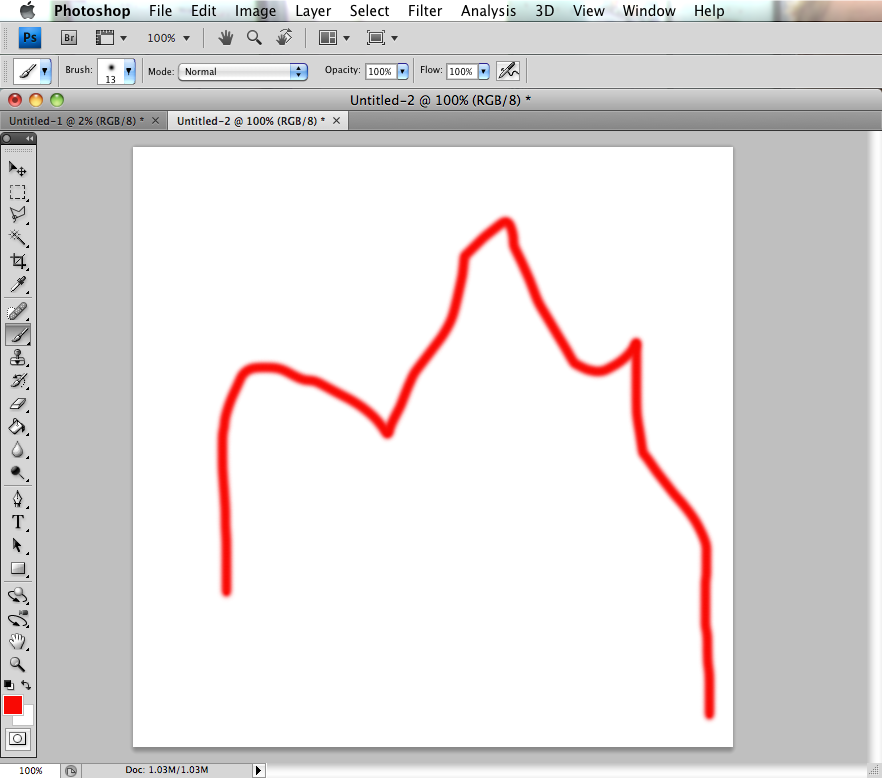Click the Ps application icon
Screen dimensions: 882x778
(30, 38)
